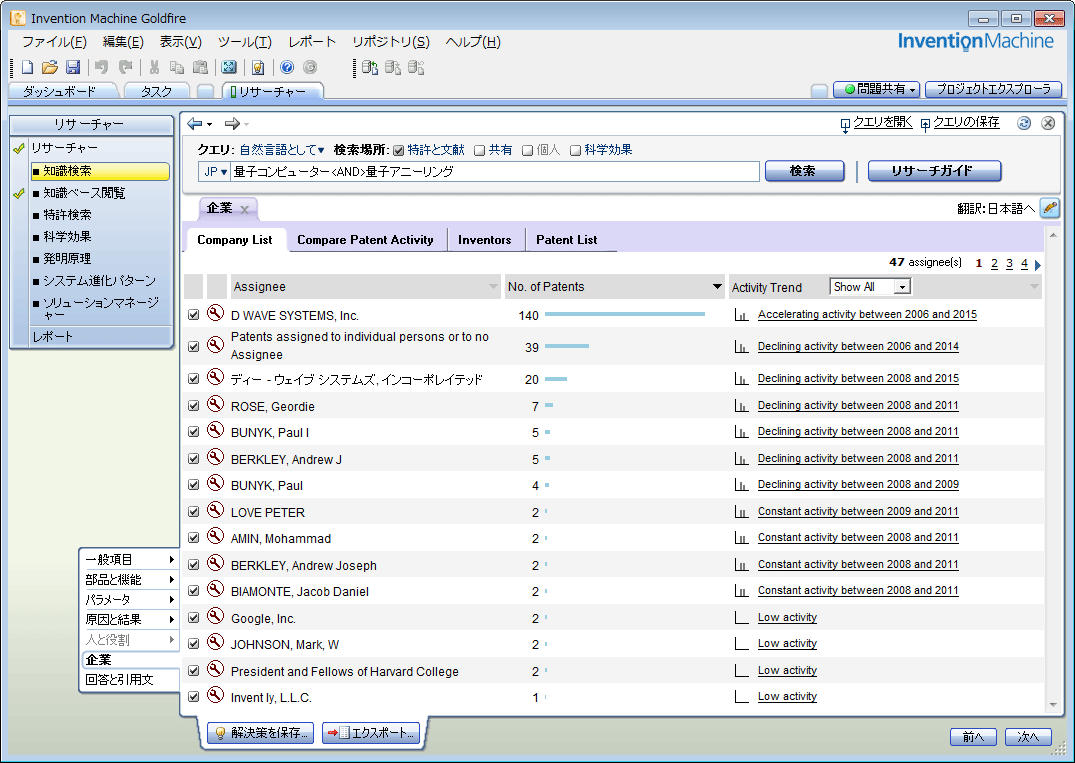Click the lightbulb document toolbar icon
The image size is (1075, 763).
click(x=258, y=67)
